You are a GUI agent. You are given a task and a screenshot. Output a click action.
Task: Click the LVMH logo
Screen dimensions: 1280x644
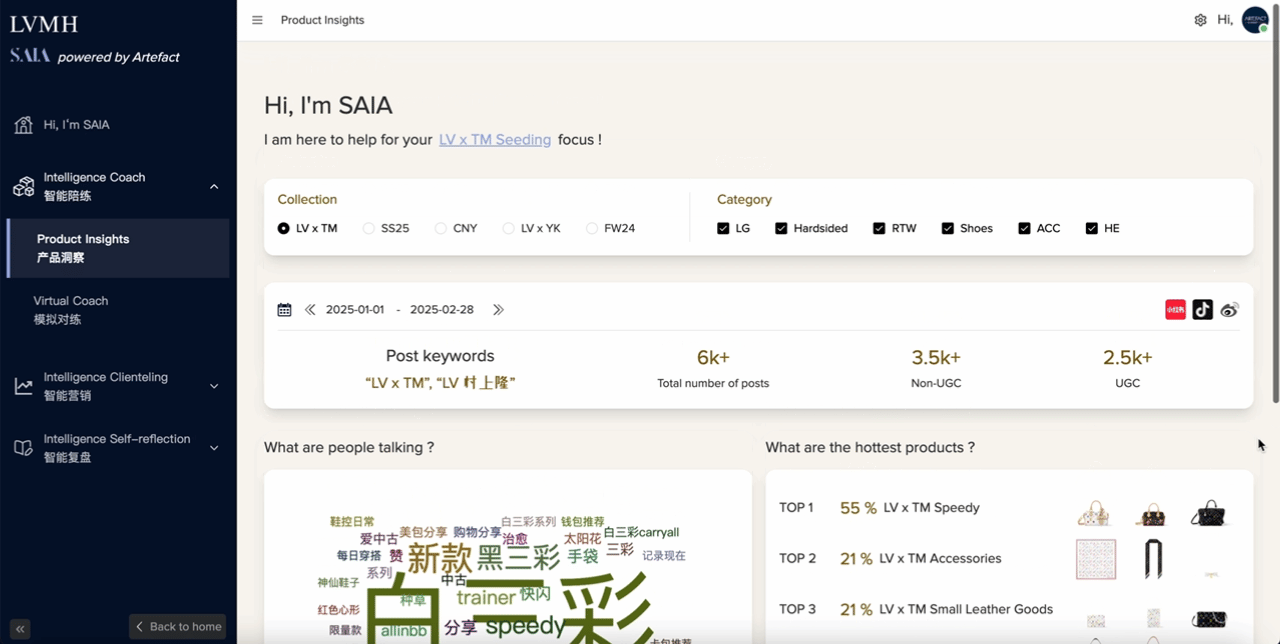point(44,24)
